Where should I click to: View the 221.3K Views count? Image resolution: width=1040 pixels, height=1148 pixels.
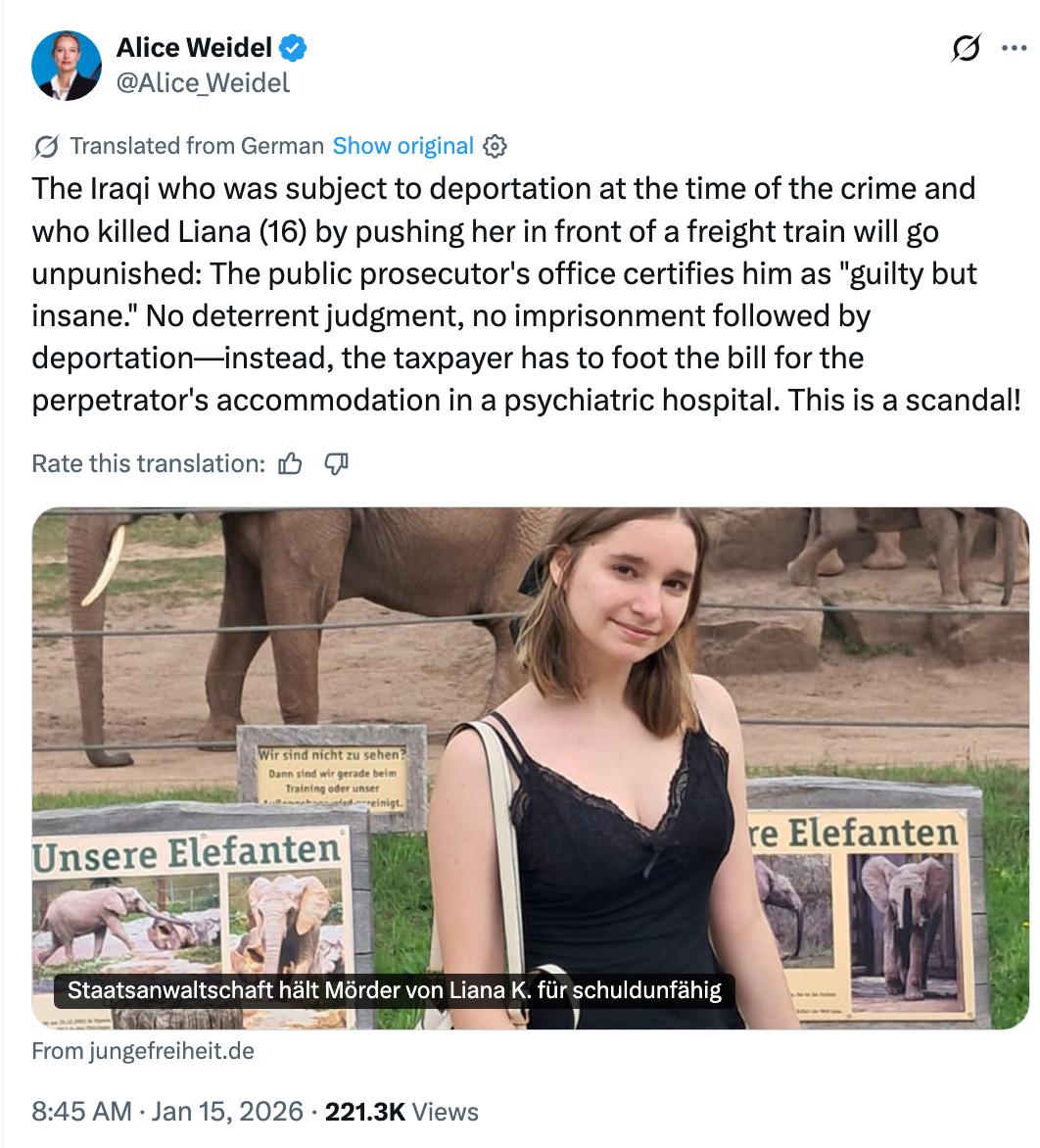402,1112
